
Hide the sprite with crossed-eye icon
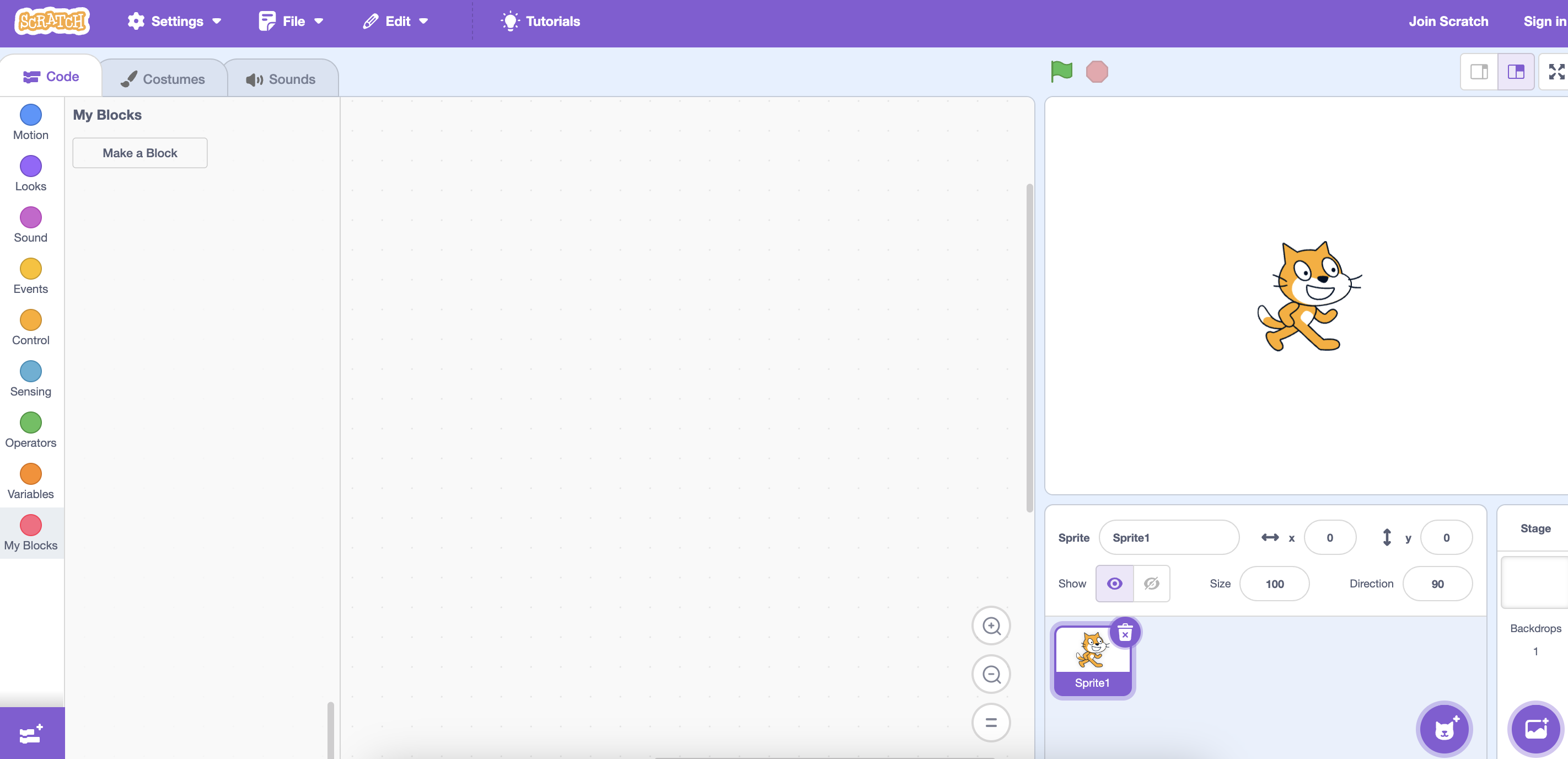pos(1151,584)
